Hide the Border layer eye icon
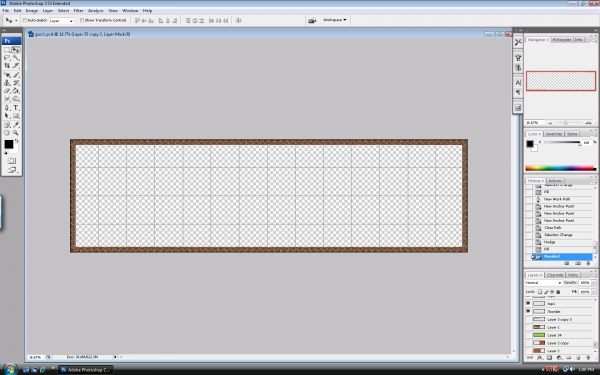 tap(528, 311)
